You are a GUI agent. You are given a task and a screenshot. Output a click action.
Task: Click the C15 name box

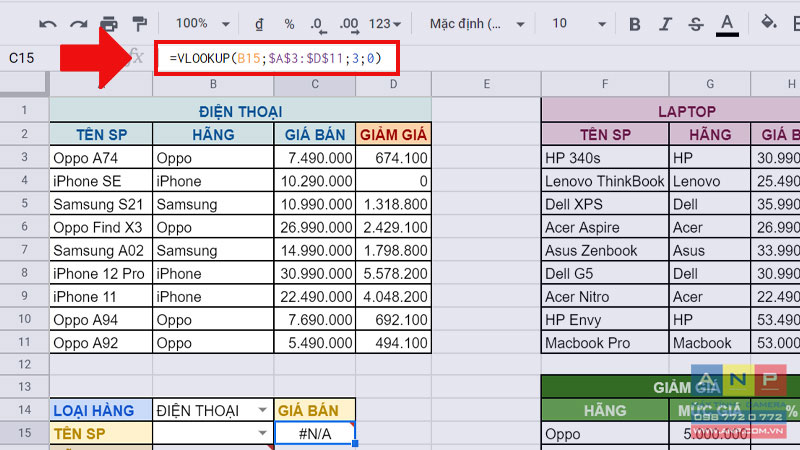(x=22, y=58)
